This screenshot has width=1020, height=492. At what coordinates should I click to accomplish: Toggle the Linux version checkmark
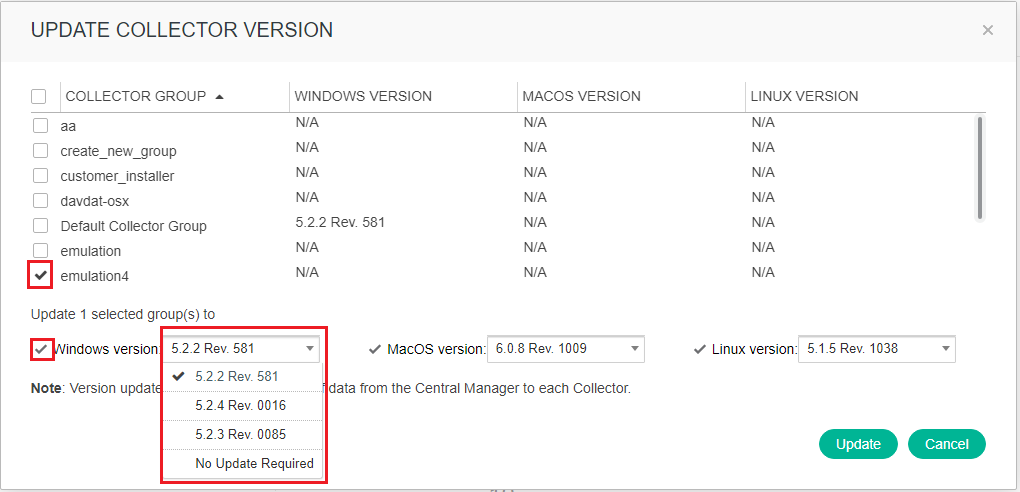(700, 349)
